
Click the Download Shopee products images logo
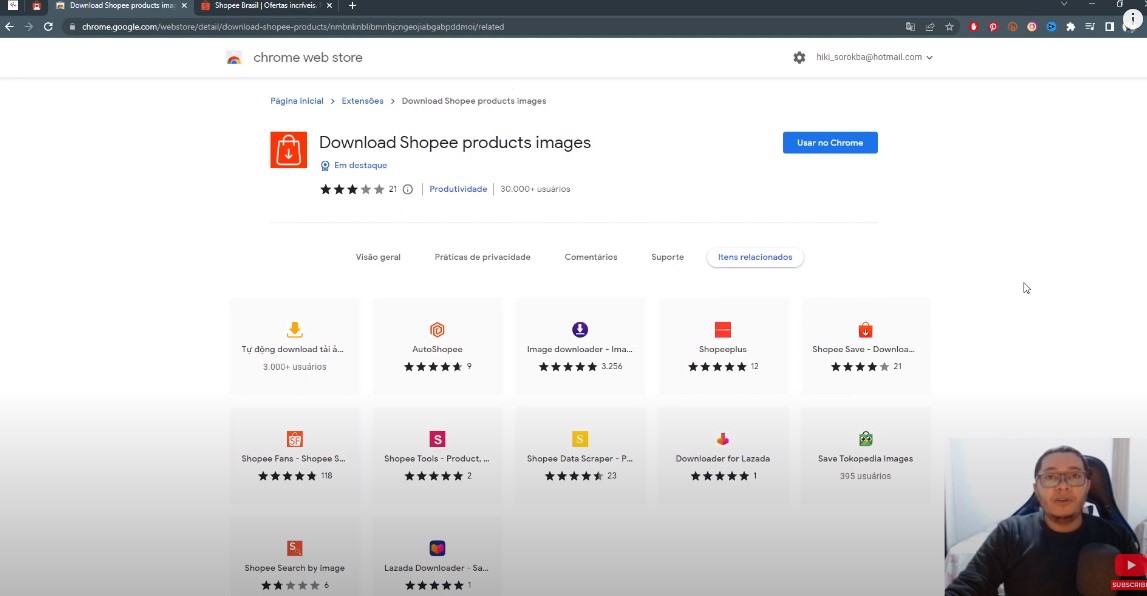[x=288, y=149]
